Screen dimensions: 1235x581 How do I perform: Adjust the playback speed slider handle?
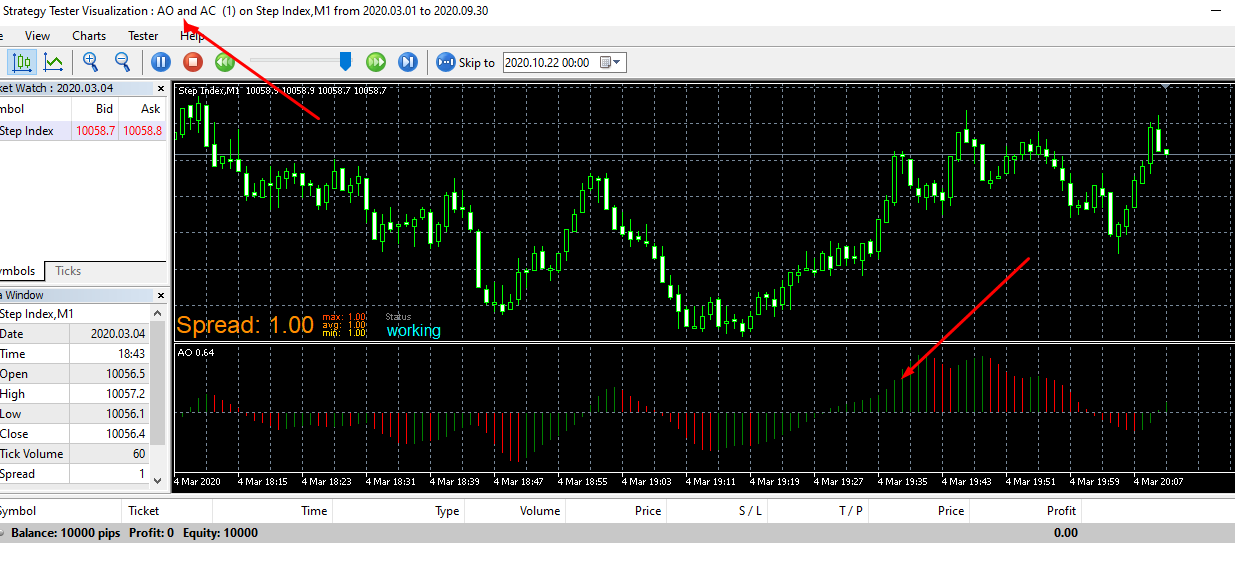[x=345, y=62]
